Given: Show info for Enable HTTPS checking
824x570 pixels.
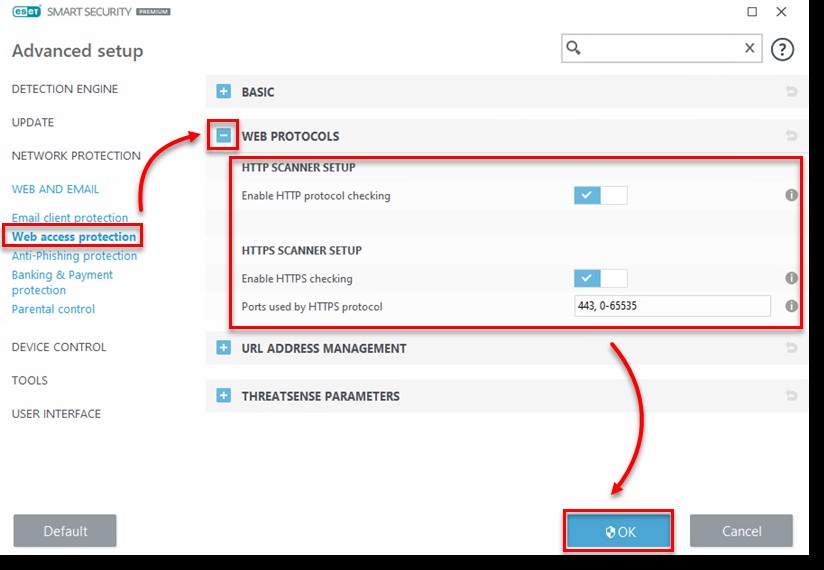Looking at the screenshot, I should pos(791,278).
